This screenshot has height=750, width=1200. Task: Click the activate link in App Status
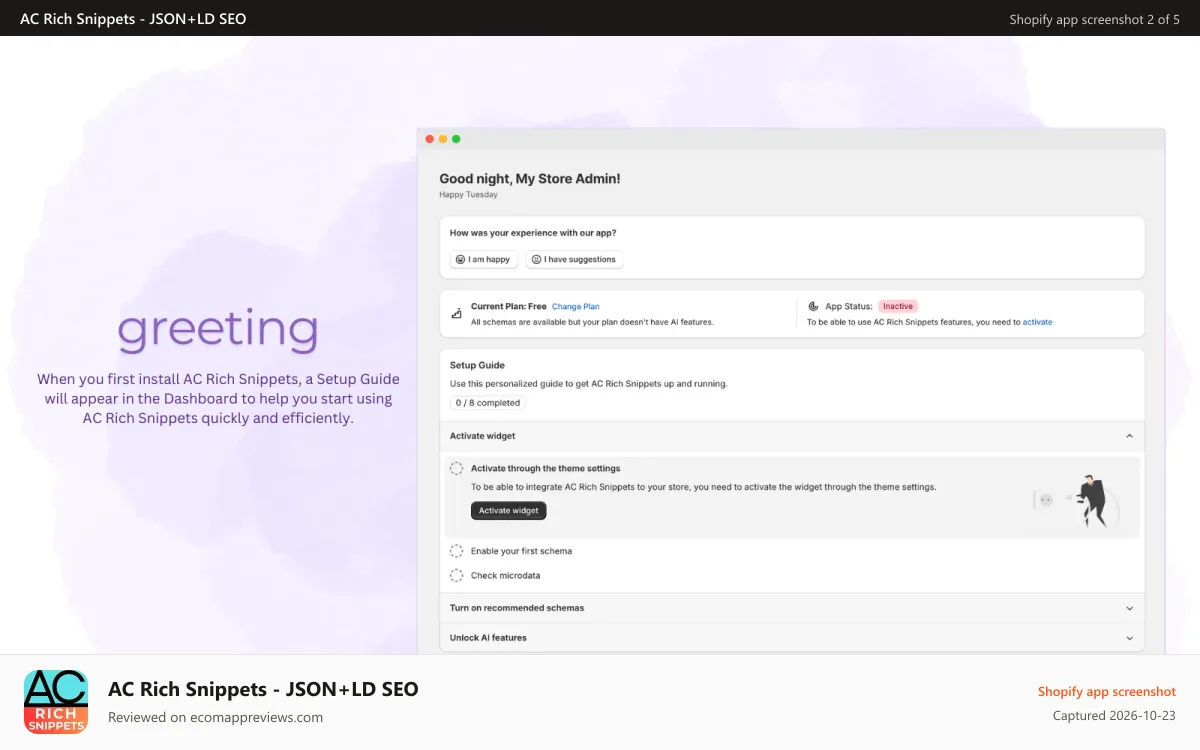pyautogui.click(x=1037, y=322)
